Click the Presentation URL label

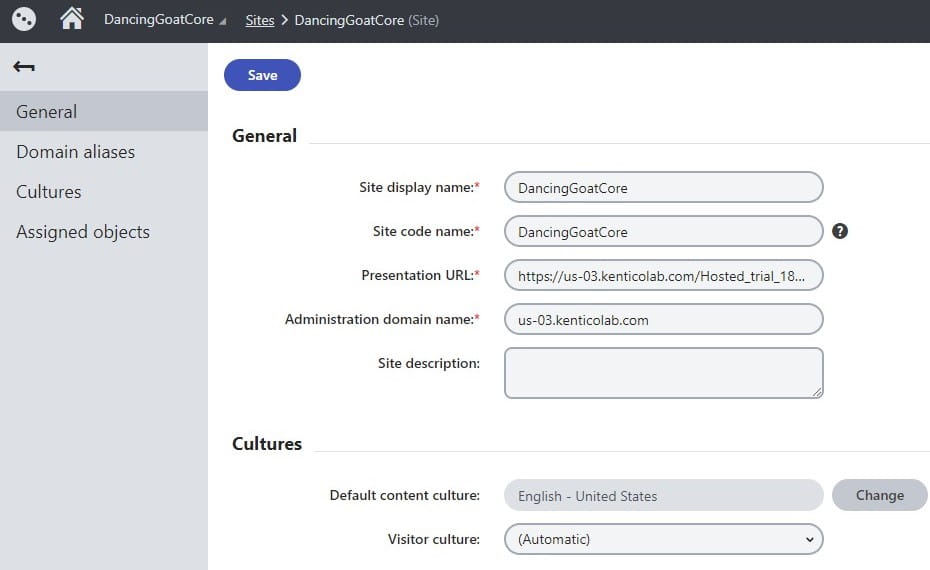click(x=420, y=275)
